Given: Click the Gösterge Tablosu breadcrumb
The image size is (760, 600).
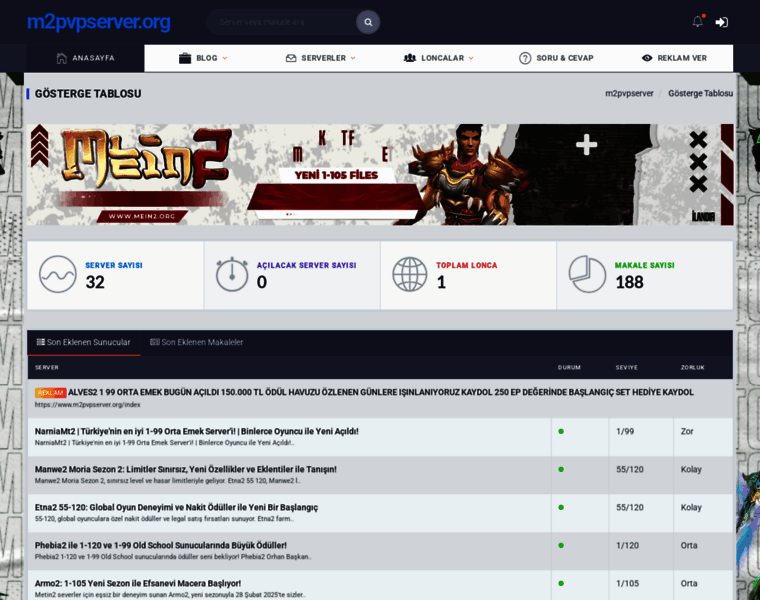Looking at the screenshot, I should tap(700, 93).
